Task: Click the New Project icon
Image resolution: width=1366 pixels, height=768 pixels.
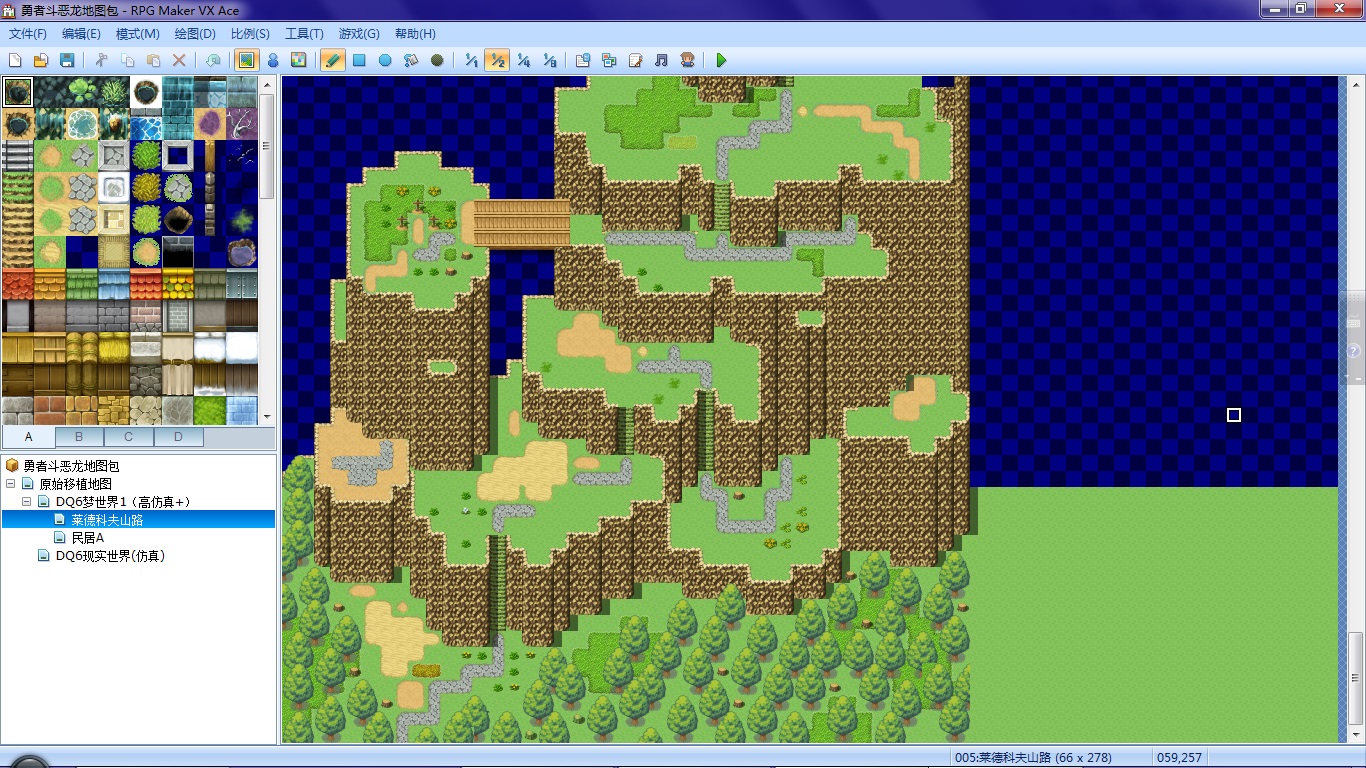Action: (15, 60)
